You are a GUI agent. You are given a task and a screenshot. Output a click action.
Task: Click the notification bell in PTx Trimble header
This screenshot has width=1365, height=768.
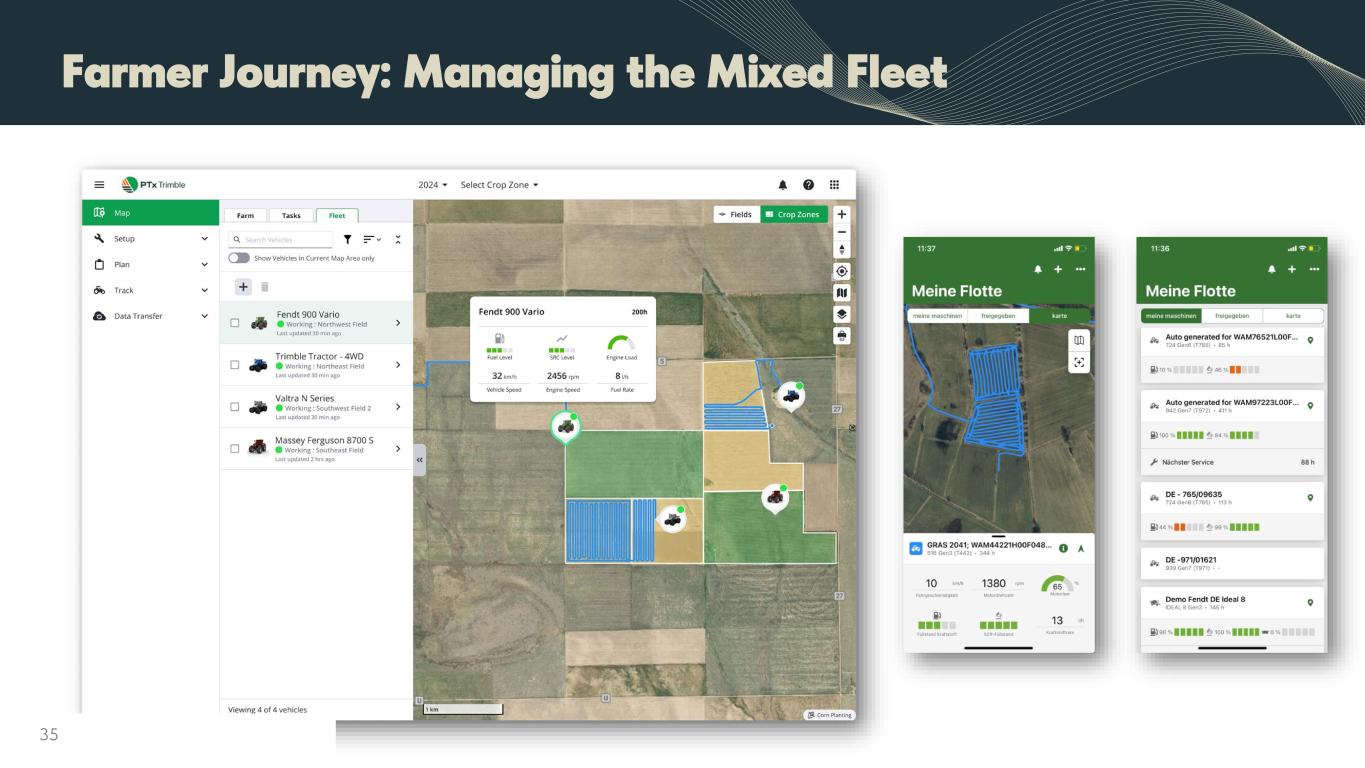click(782, 185)
